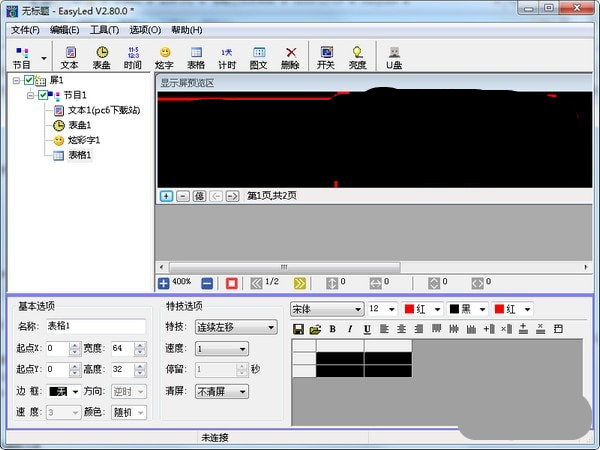Image resolution: width=600 pixels, height=450 pixels.
Task: Insert a 时间 time element
Action: pos(132,57)
